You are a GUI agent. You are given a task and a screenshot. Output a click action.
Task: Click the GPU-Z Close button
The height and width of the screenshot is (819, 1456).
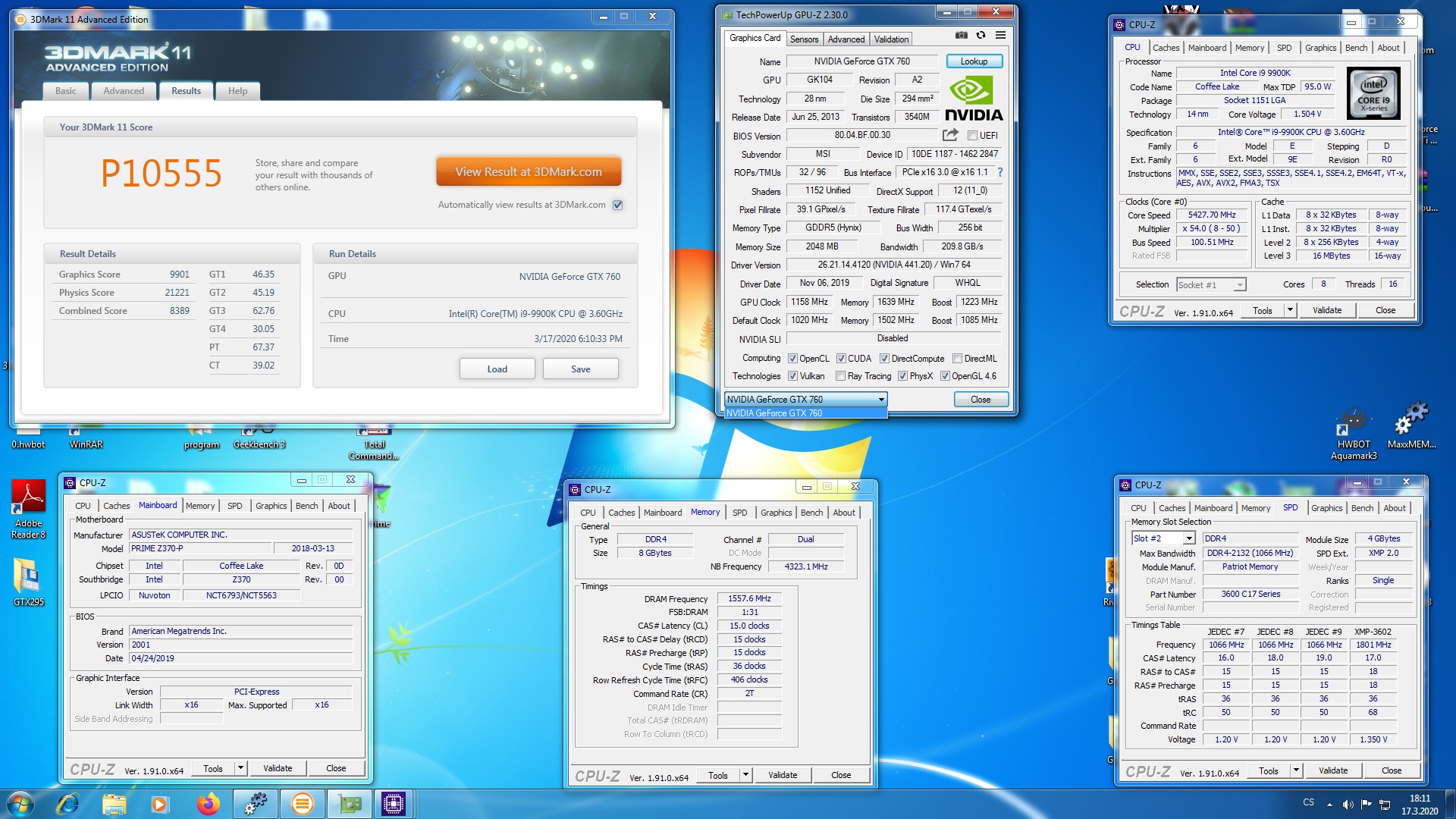[980, 400]
